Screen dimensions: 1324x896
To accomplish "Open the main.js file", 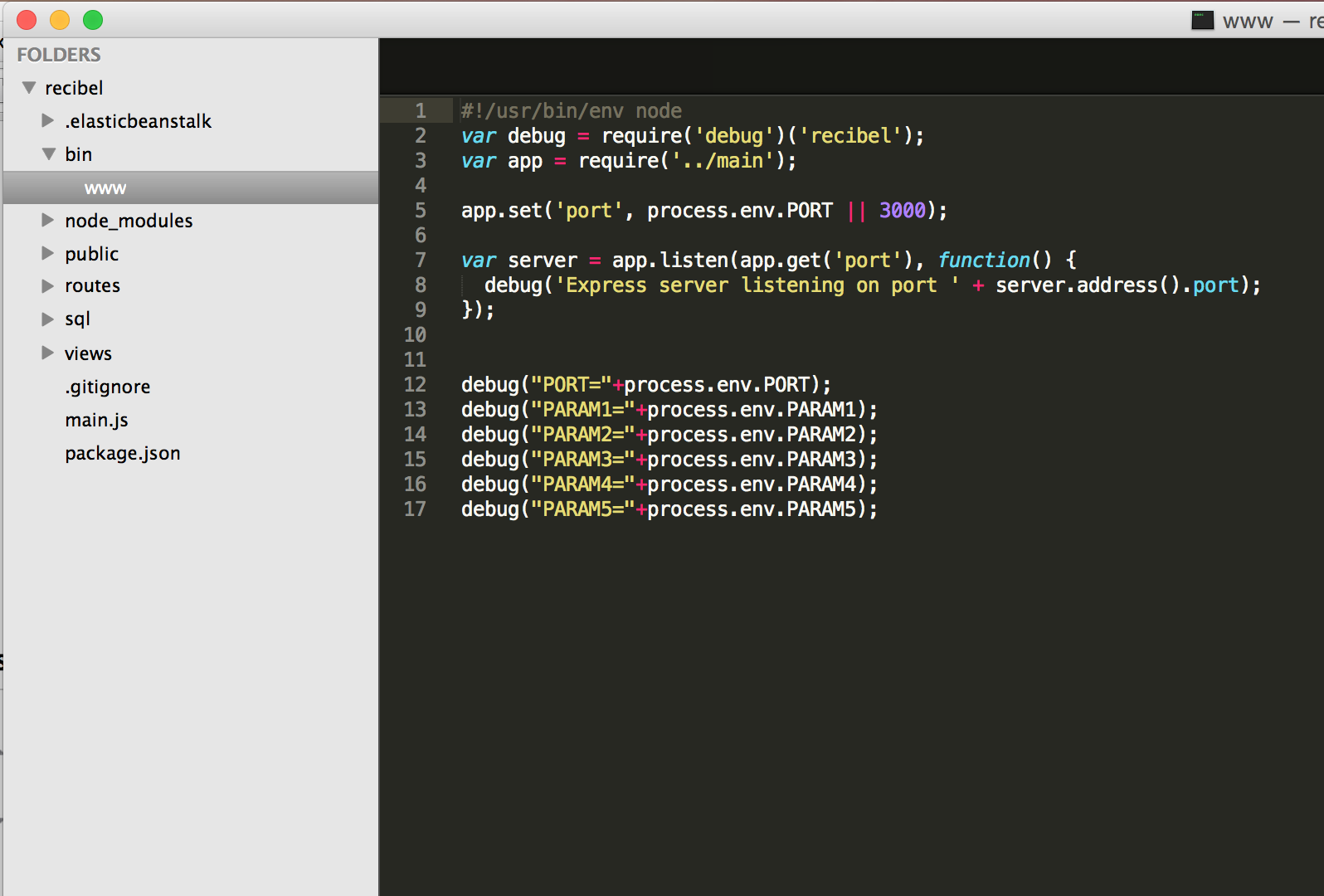I will coord(96,420).
